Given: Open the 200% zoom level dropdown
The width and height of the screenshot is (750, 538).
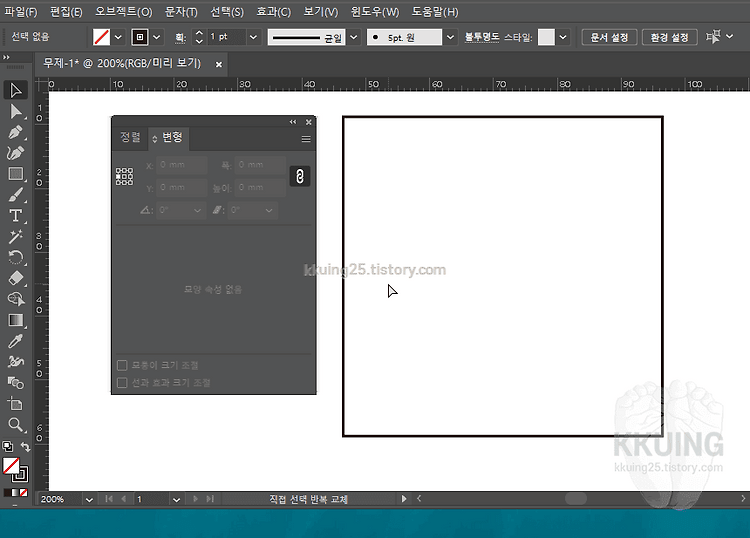Looking at the screenshot, I should click(89, 499).
